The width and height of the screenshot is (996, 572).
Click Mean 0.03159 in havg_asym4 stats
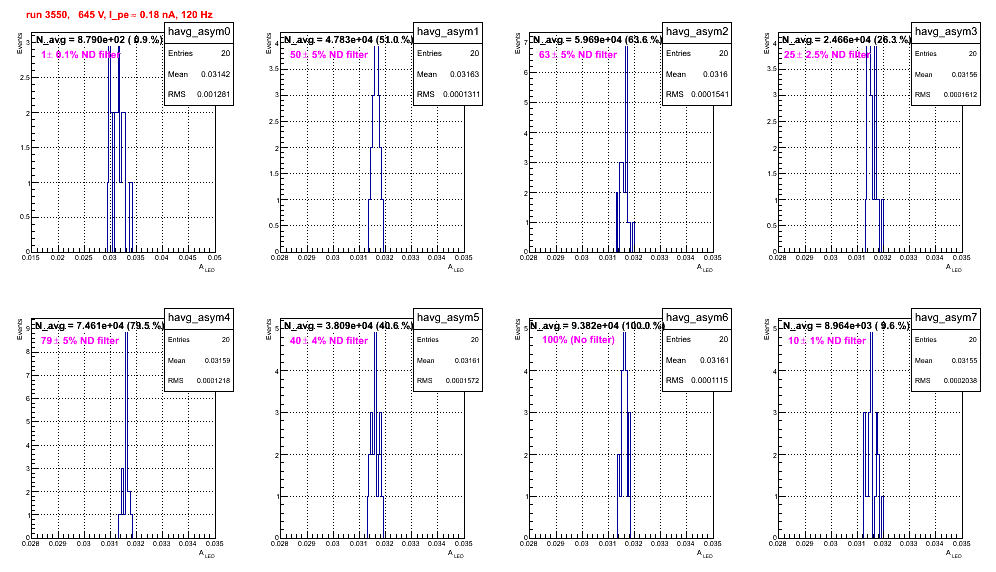199,360
